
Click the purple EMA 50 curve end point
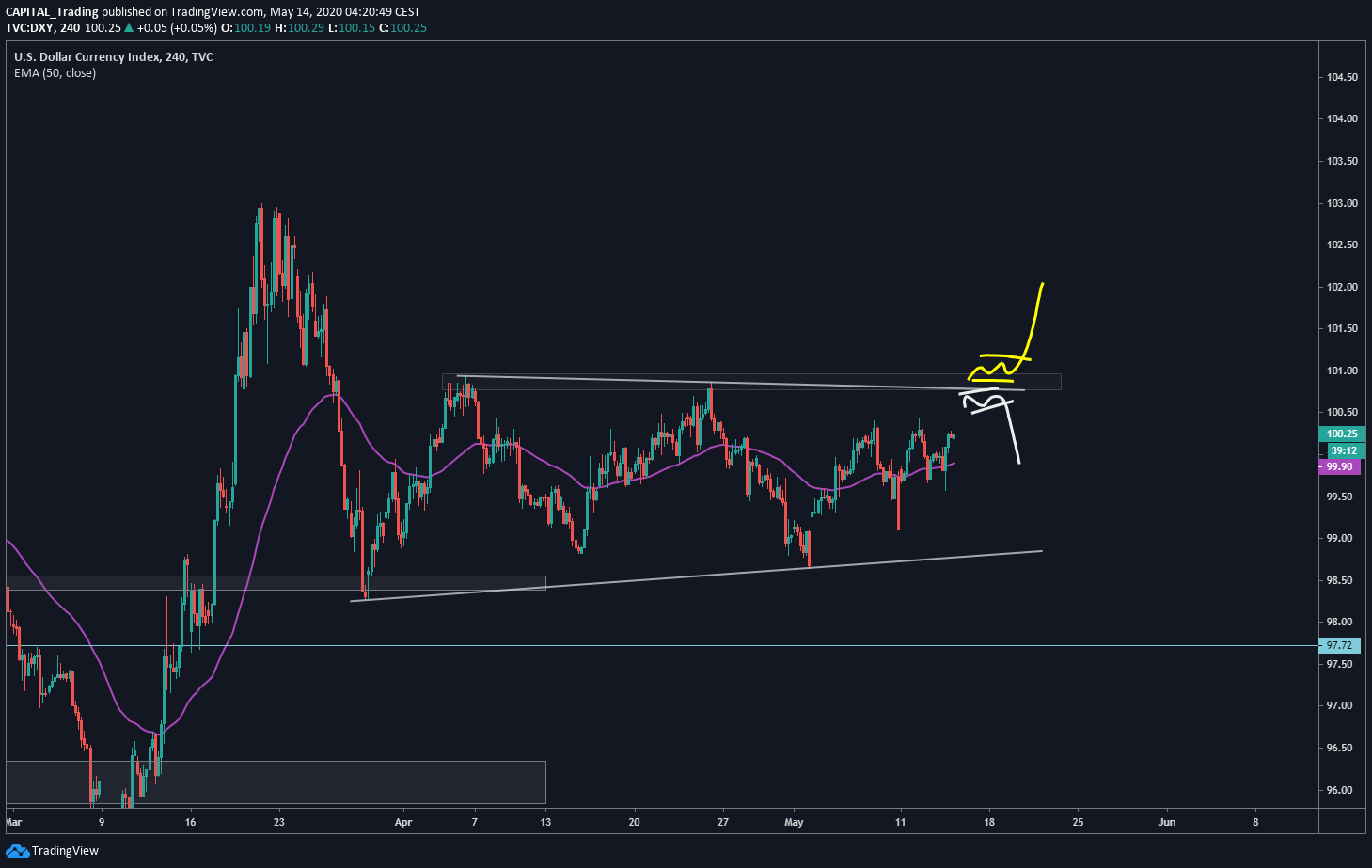tap(954, 463)
